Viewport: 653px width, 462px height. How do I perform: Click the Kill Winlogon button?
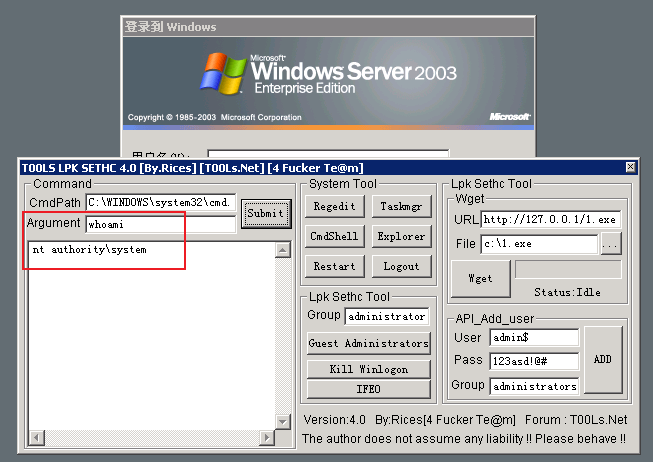(369, 369)
